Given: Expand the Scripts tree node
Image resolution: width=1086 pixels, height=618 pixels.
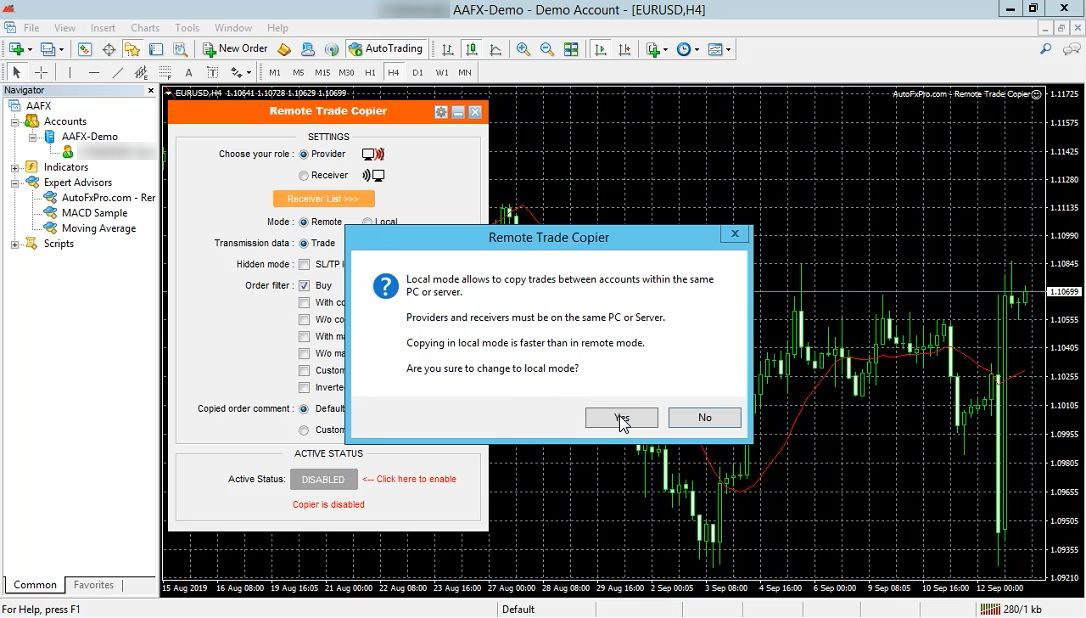Looking at the screenshot, I should (x=16, y=244).
